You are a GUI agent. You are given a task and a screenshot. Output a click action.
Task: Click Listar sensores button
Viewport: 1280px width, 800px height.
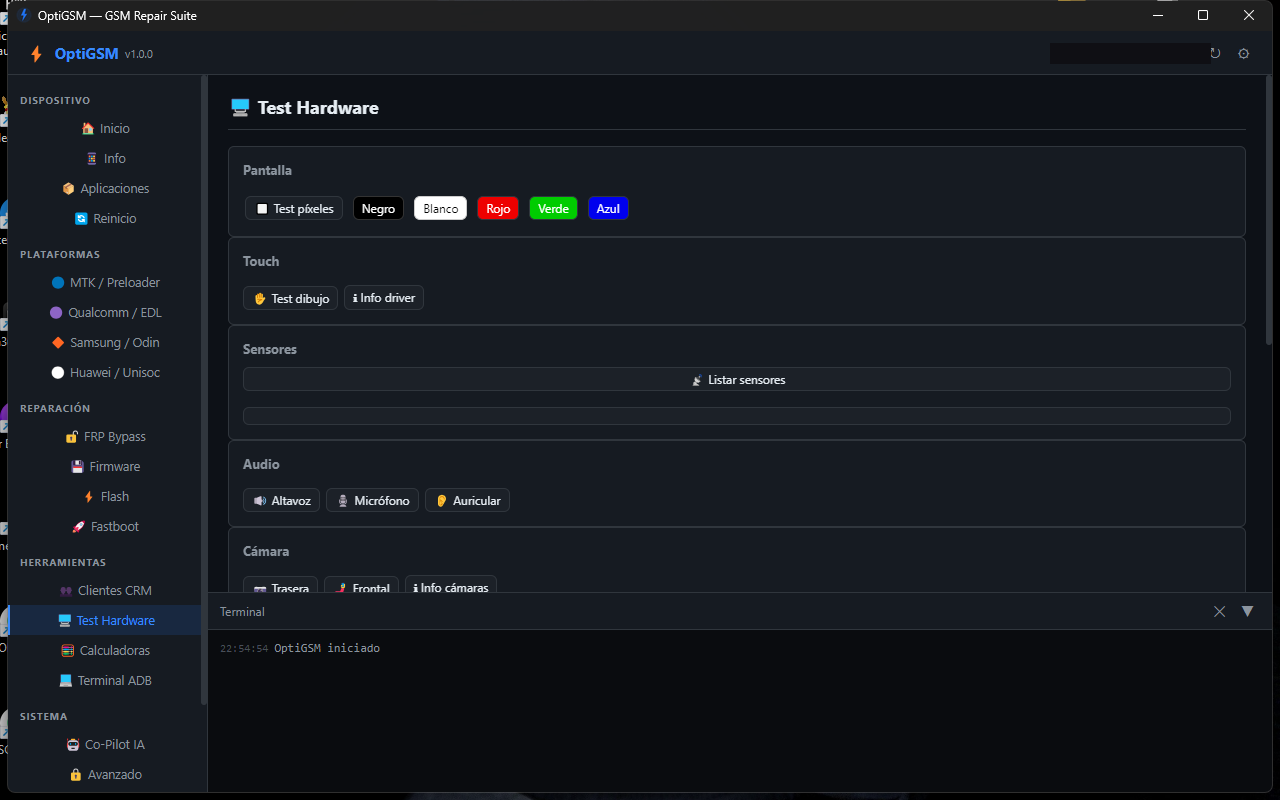737,379
